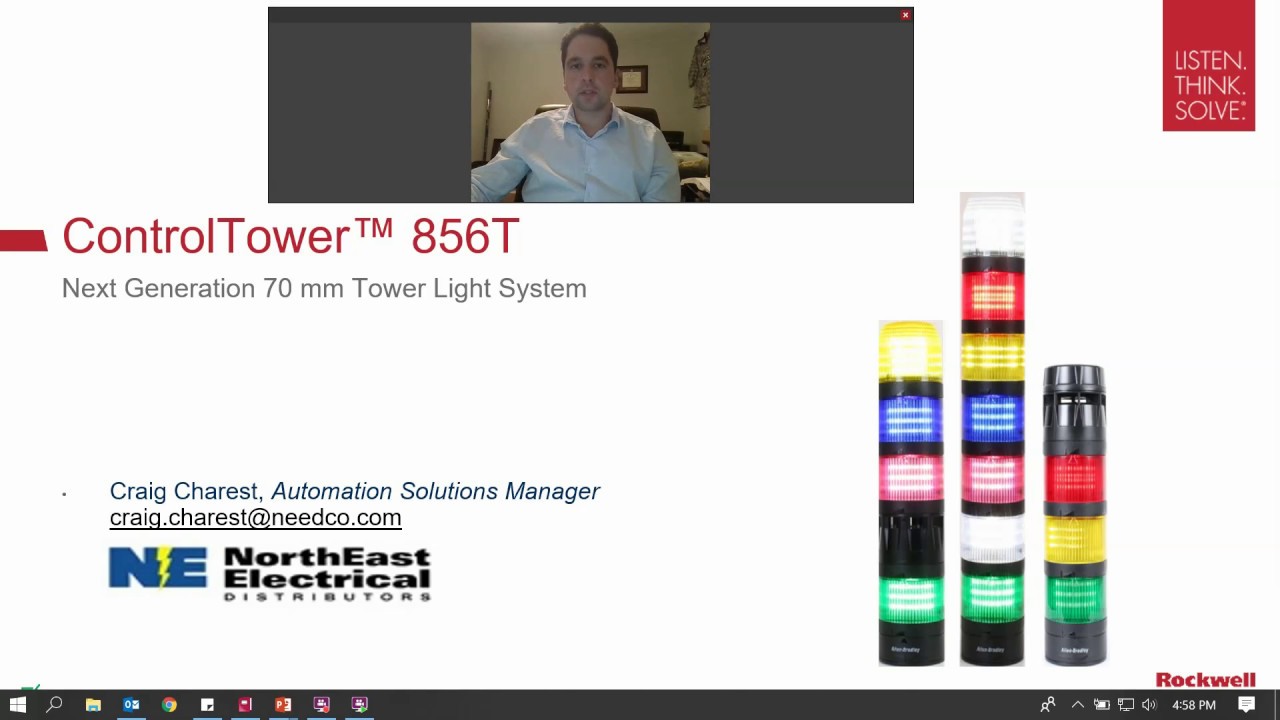Open the Windows Start menu
The width and height of the screenshot is (1280, 720).
pos(17,705)
